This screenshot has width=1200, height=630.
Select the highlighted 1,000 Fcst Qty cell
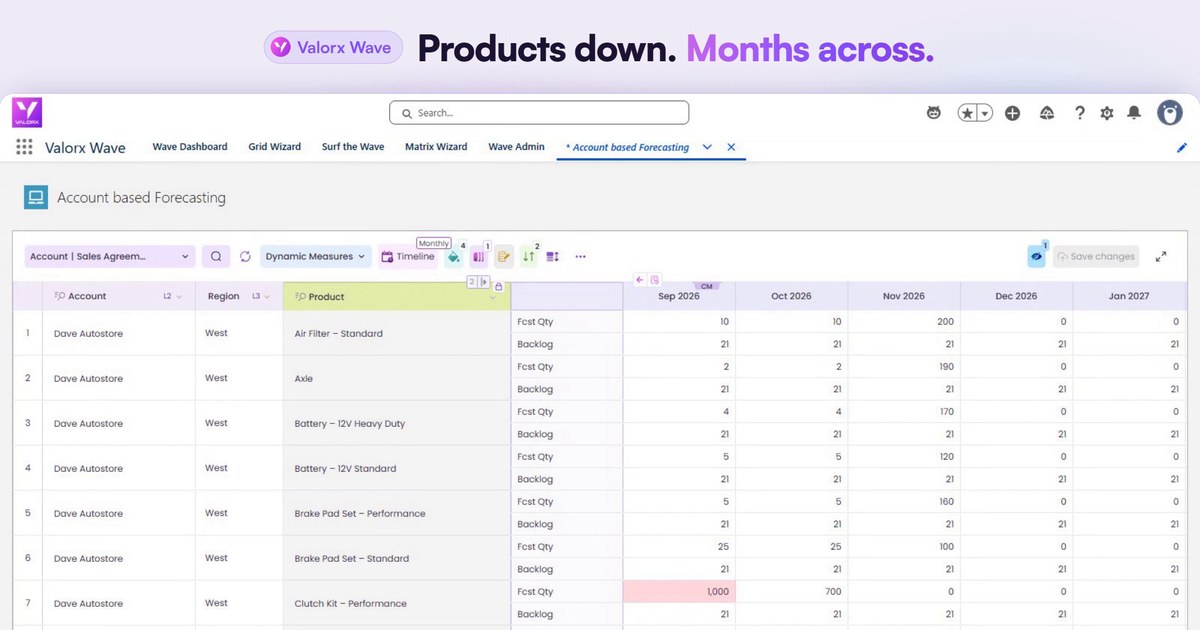click(x=679, y=592)
